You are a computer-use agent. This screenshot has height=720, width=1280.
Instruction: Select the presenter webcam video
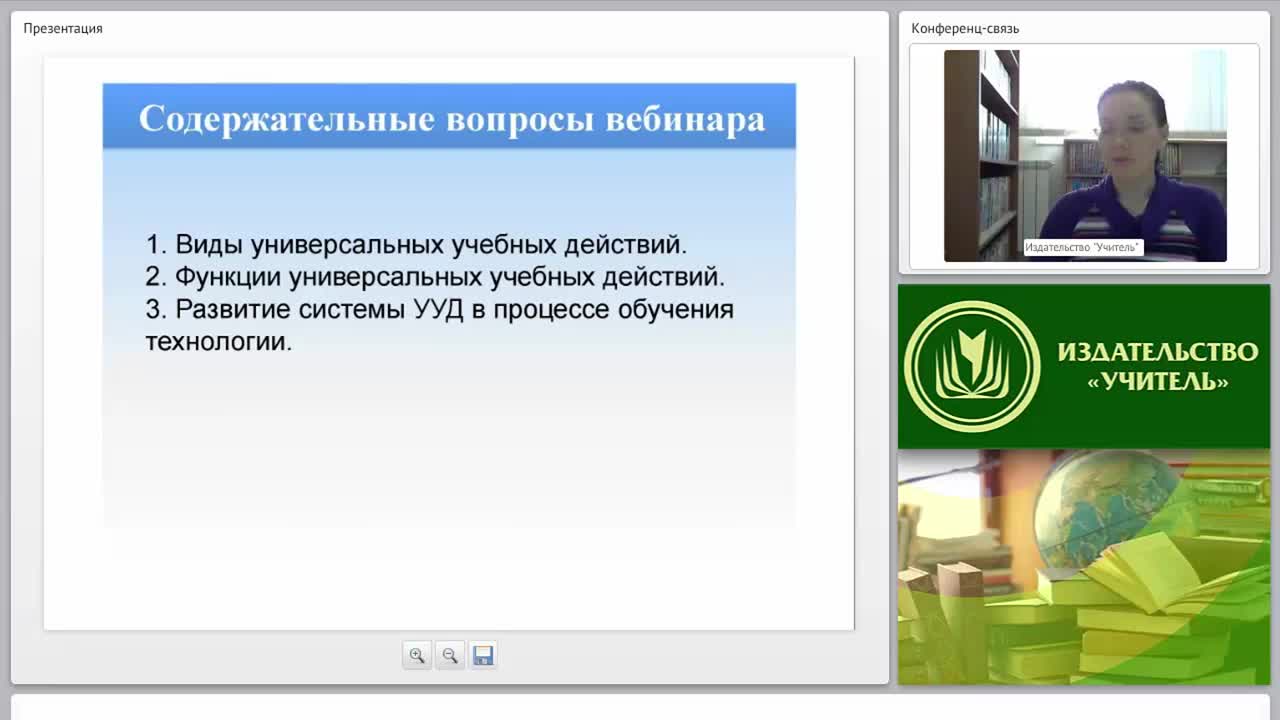[1085, 156]
